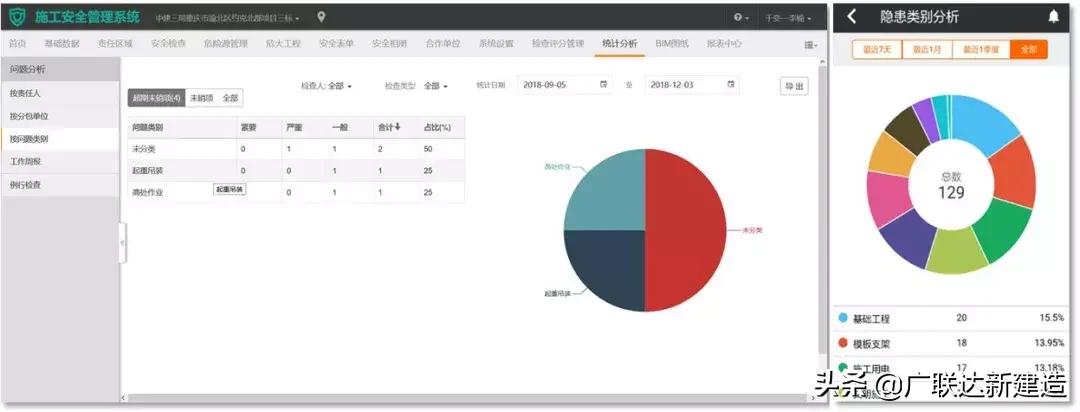Select 问题分析 in the sidebar
The image size is (1080, 412).
60,70
